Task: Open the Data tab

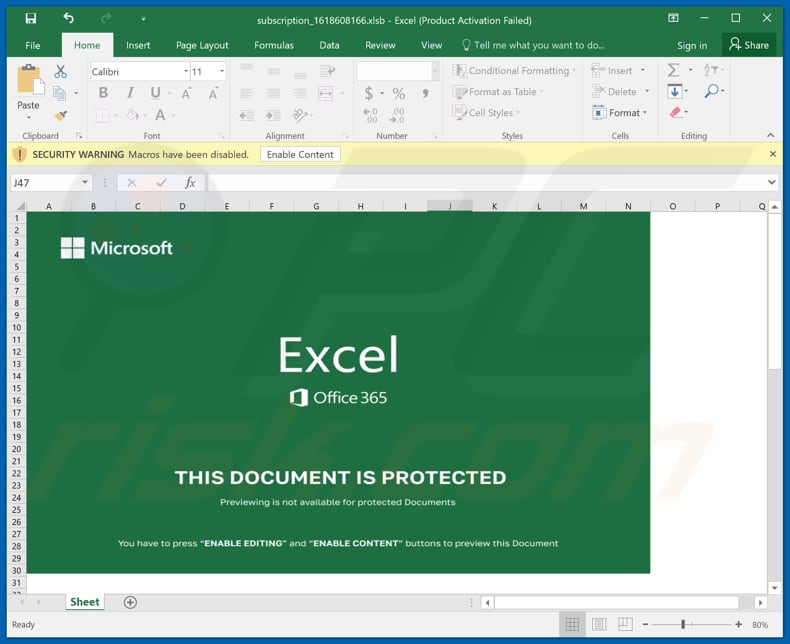Action: point(329,45)
